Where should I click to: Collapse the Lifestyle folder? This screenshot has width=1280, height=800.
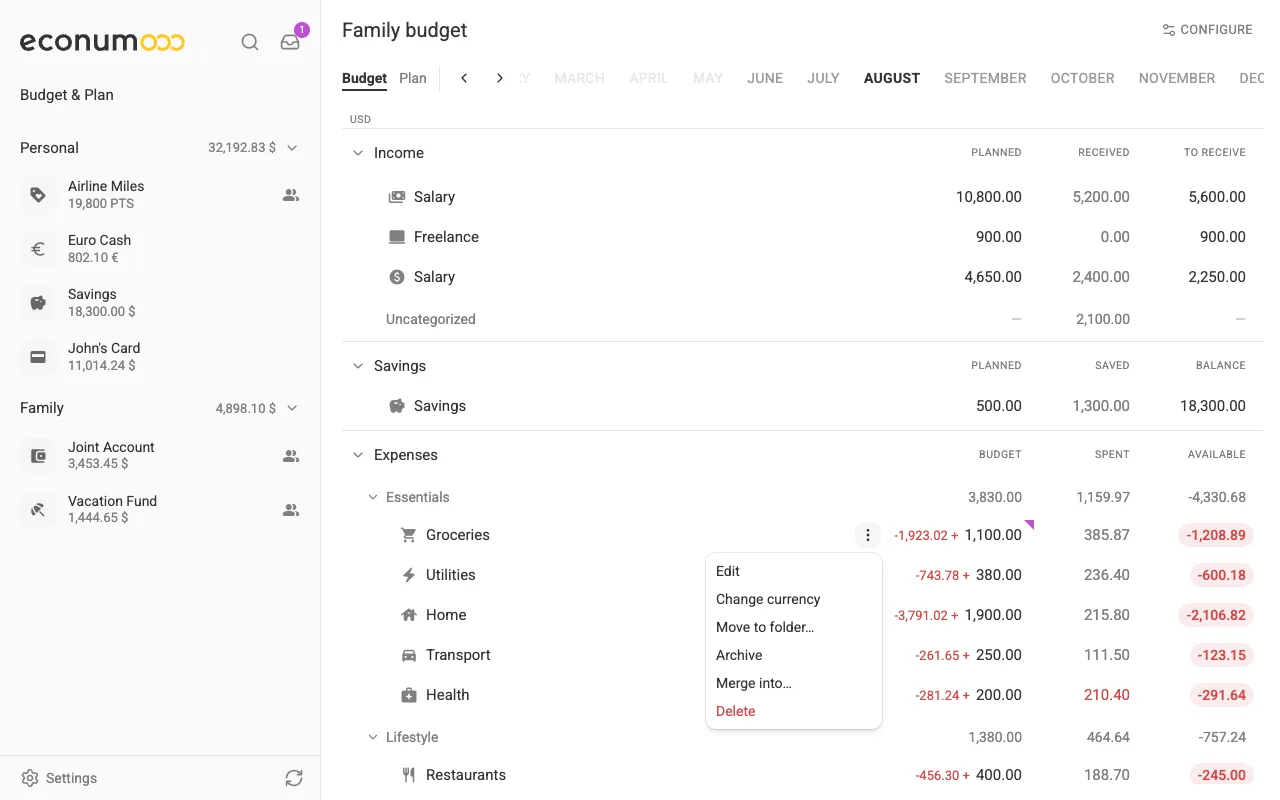tap(373, 737)
